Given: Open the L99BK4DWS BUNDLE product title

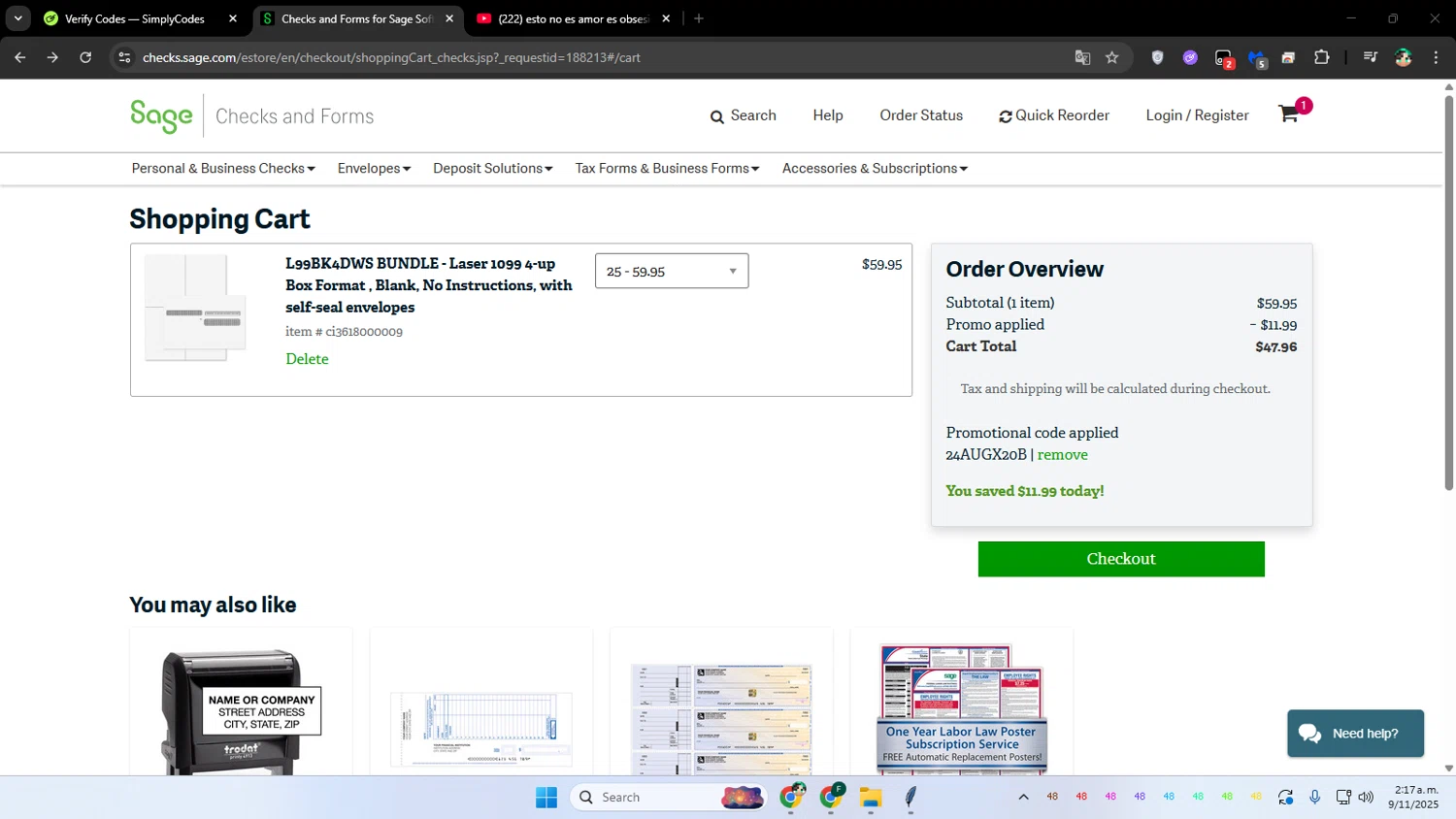Looking at the screenshot, I should (428, 285).
